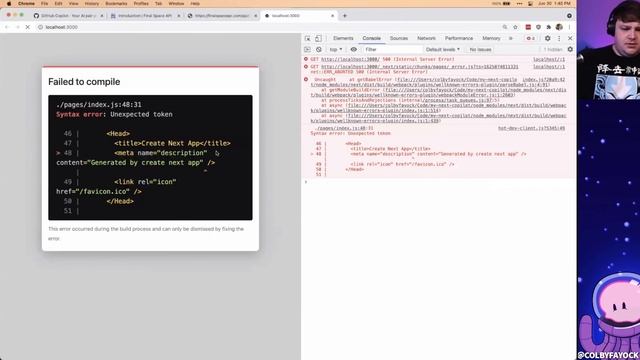Click the '1 hidden' console label
The image size is (640, 360).
(x=553, y=49)
